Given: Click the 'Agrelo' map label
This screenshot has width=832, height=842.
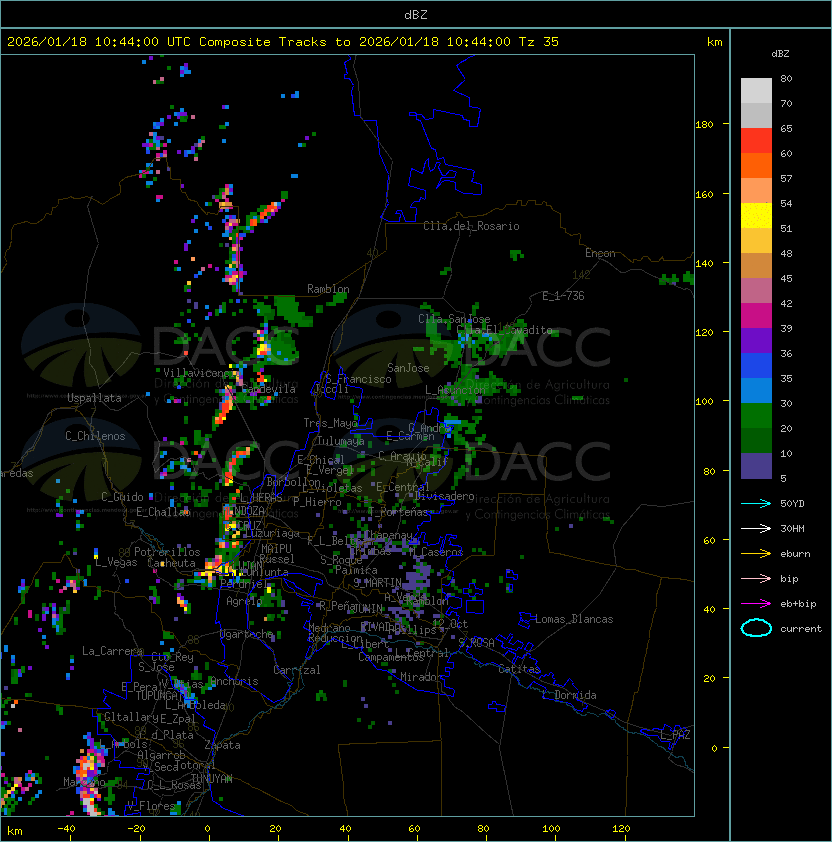Looking at the screenshot, I should (244, 601).
